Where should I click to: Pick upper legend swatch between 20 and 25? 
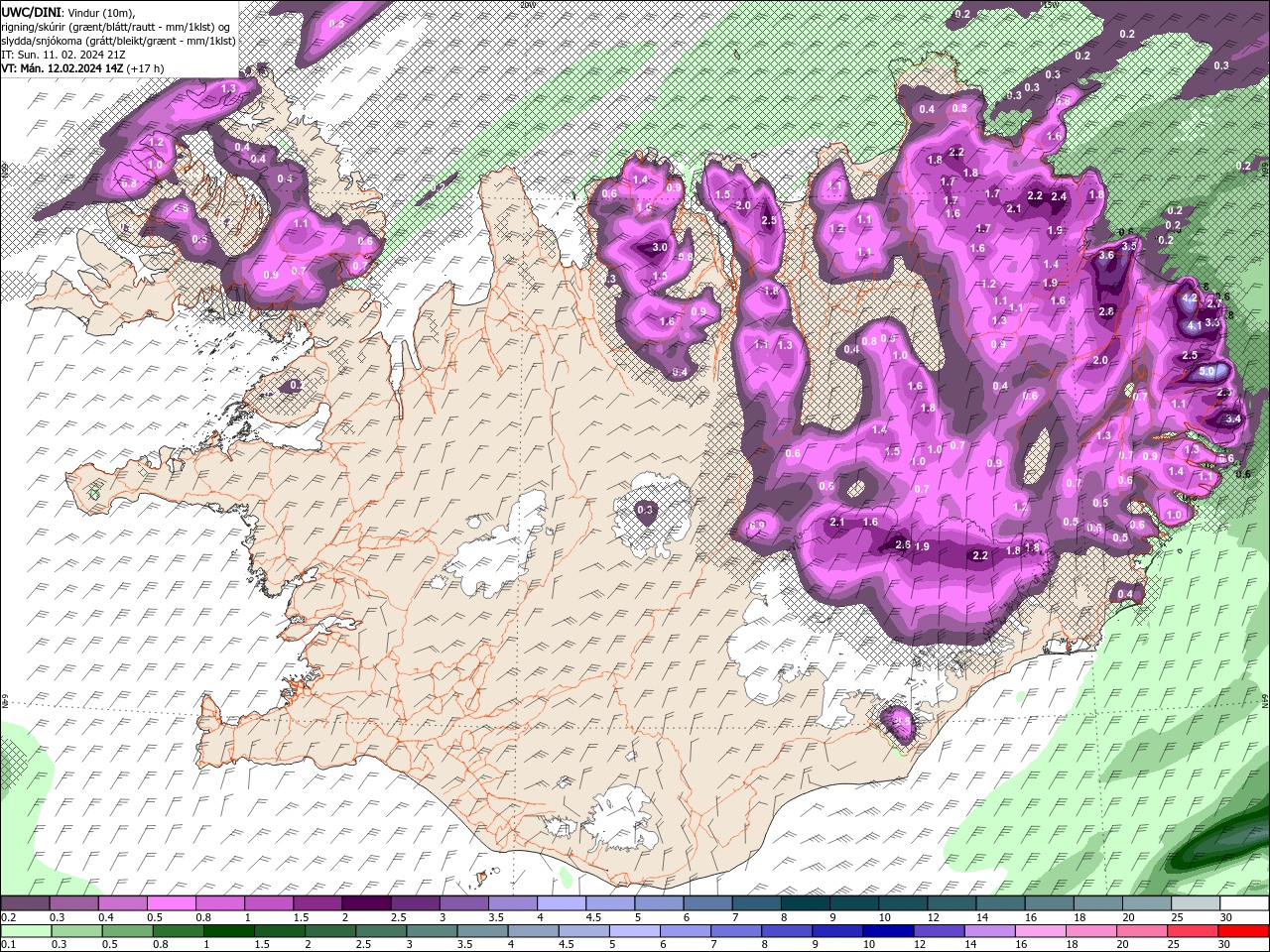point(1147,903)
